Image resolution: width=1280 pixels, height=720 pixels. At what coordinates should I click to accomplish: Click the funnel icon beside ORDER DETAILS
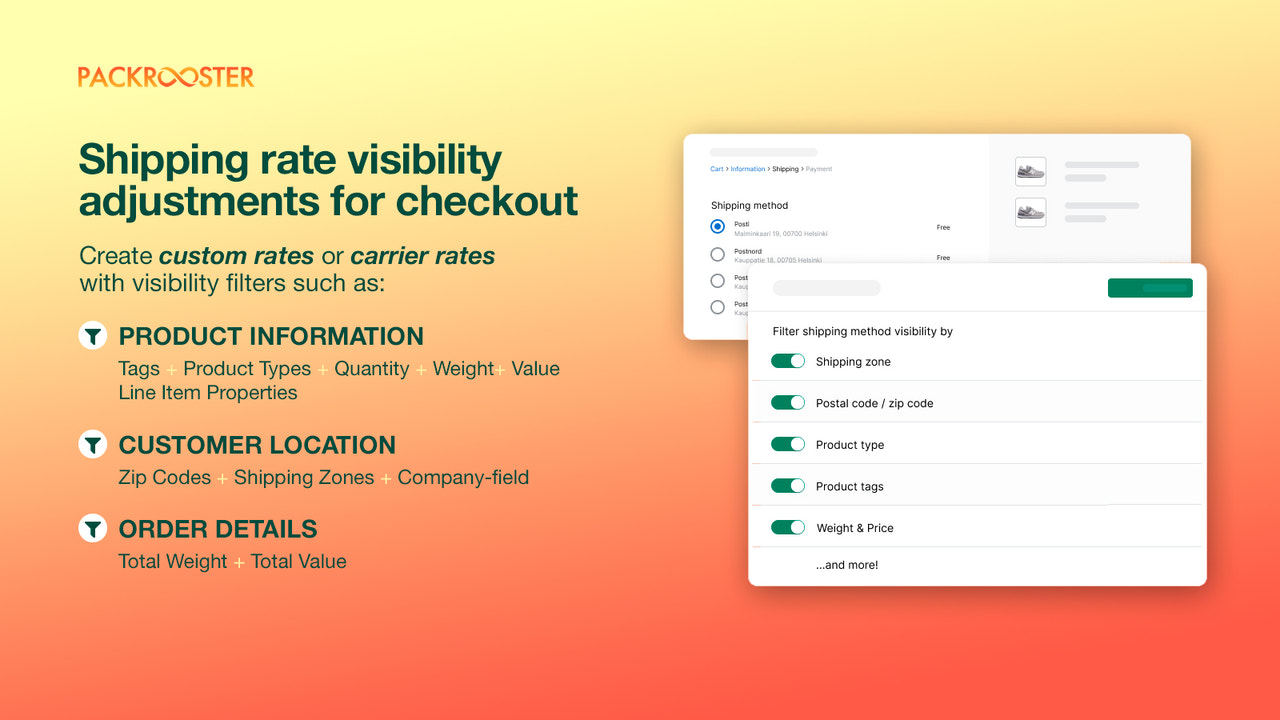[x=92, y=528]
